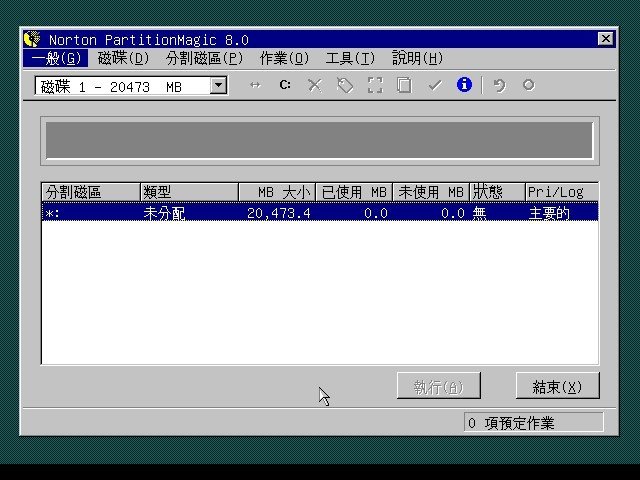Open the 磁碟(D) menu
640x480 pixels.
coord(123,58)
